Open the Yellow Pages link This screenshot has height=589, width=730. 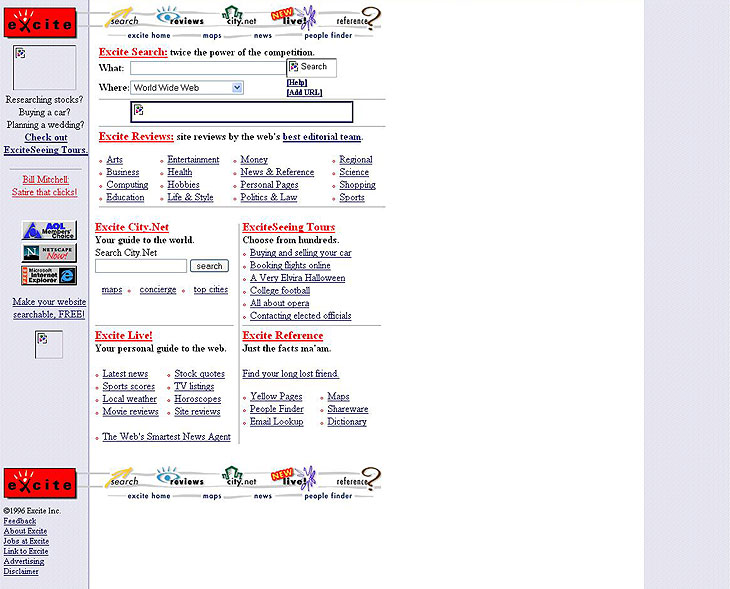coord(276,397)
